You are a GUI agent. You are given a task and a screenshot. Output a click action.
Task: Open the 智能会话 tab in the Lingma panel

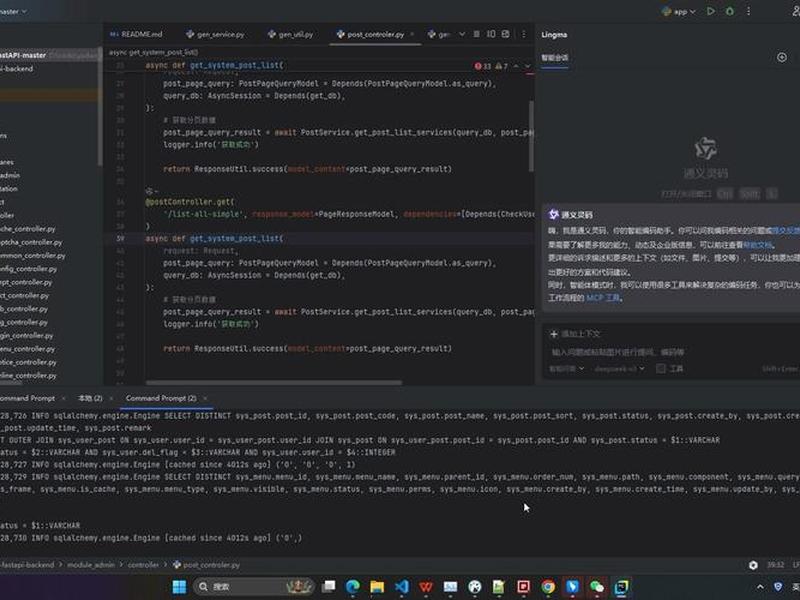[555, 58]
